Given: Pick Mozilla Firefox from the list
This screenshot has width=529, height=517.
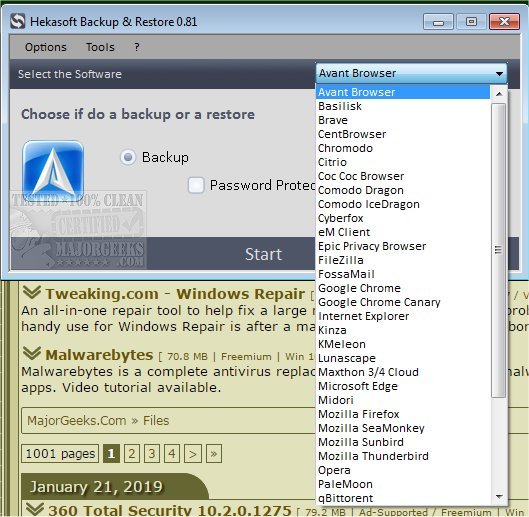Looking at the screenshot, I should (x=403, y=414).
